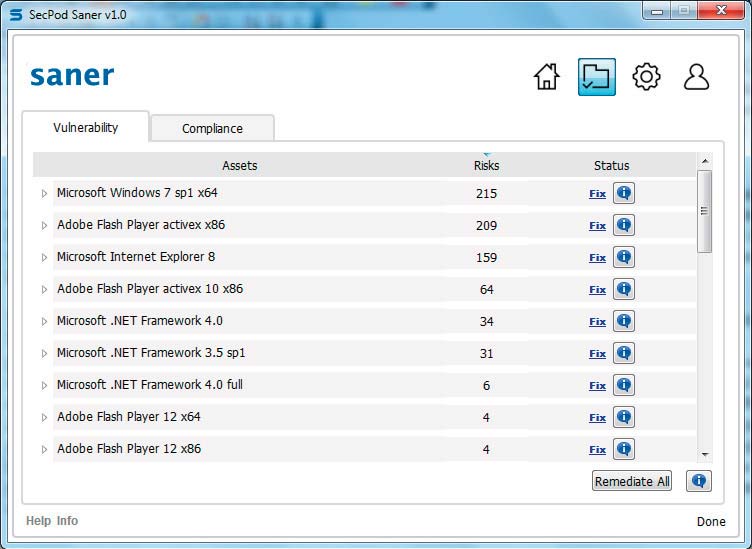
Task: Click risk count 6
Action: [x=486, y=386]
